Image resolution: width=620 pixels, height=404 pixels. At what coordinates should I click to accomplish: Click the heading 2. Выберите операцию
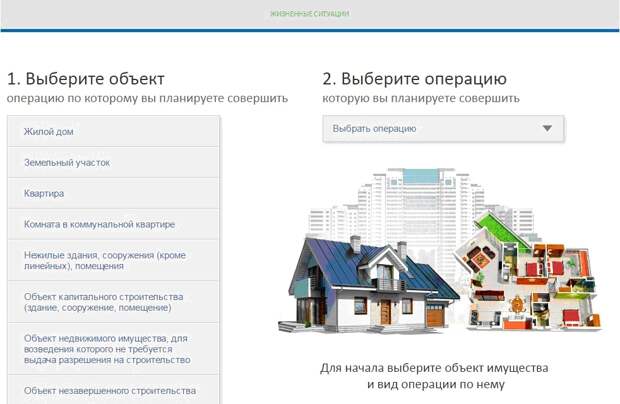point(414,79)
